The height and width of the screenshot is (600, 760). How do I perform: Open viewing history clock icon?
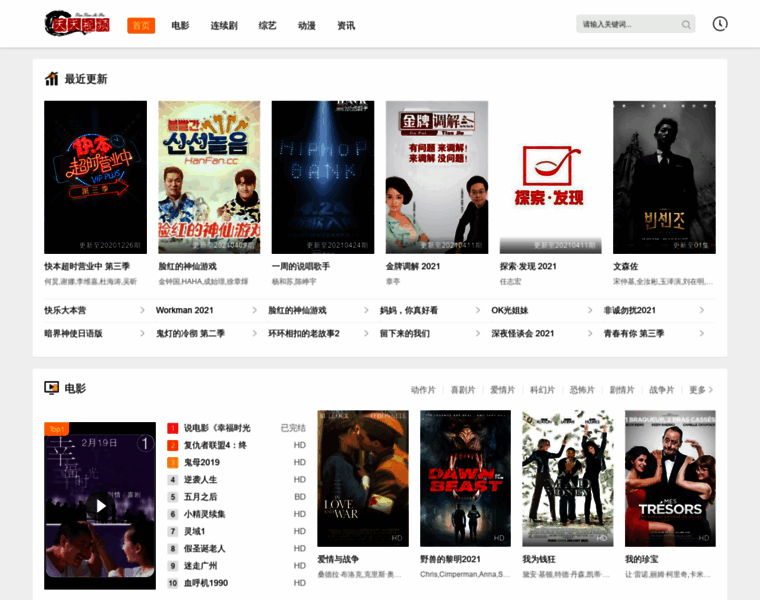pos(720,24)
